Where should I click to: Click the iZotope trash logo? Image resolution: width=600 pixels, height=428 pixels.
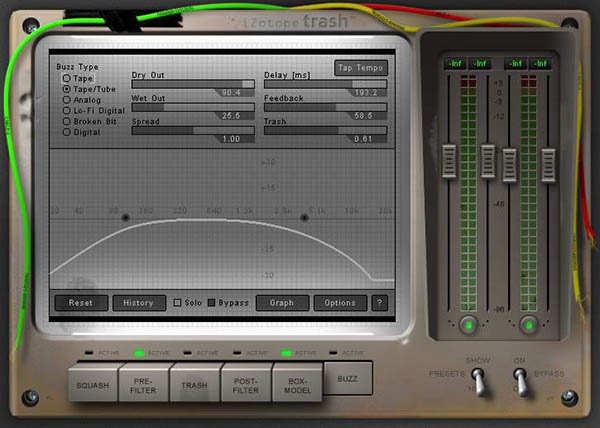pos(295,21)
